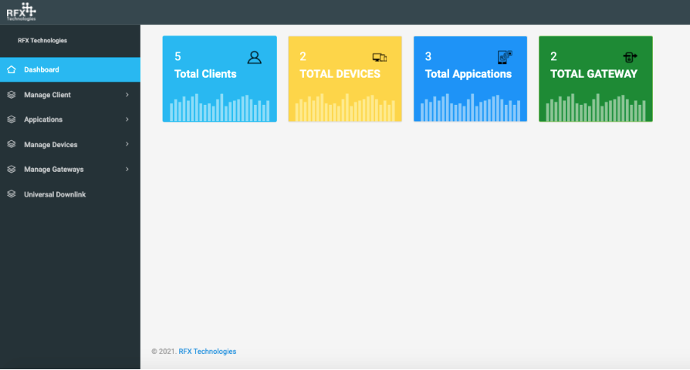This screenshot has width=690, height=370.
Task: Click the Manage Gateways layers icon
Action: pos(11,169)
